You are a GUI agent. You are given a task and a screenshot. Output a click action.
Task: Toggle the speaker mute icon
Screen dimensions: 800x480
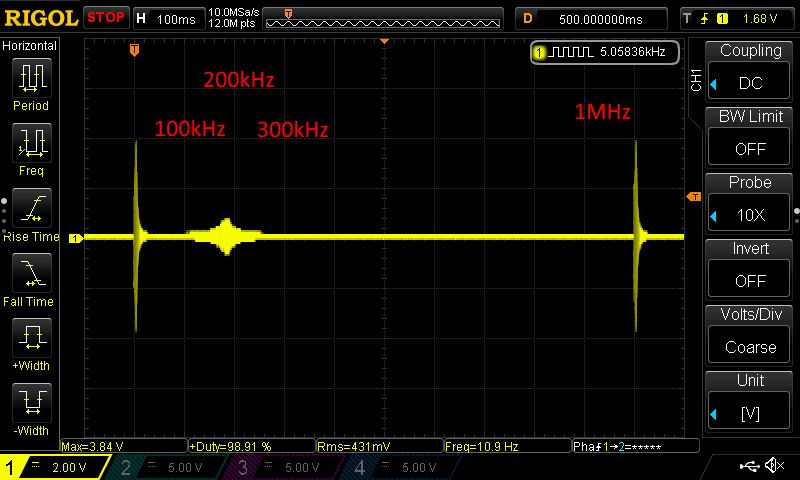pos(775,465)
